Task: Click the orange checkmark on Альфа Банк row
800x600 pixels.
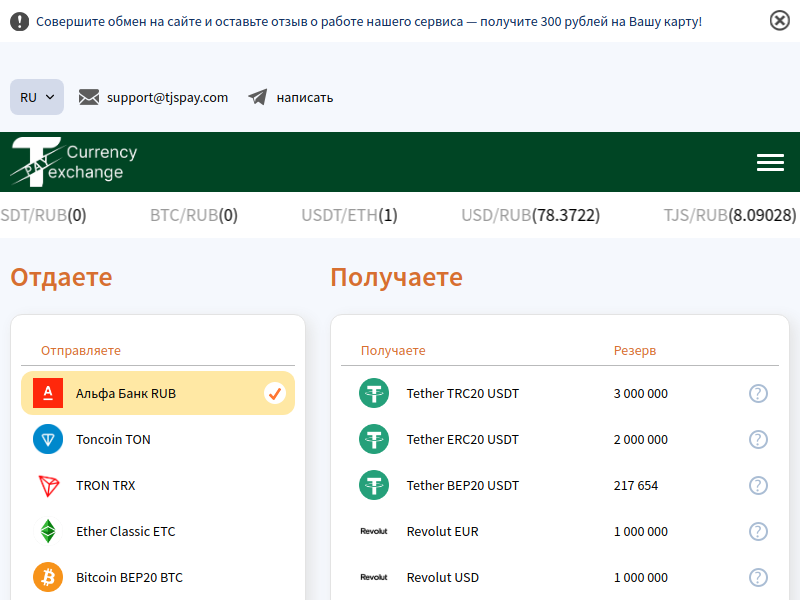Action: 274,393
